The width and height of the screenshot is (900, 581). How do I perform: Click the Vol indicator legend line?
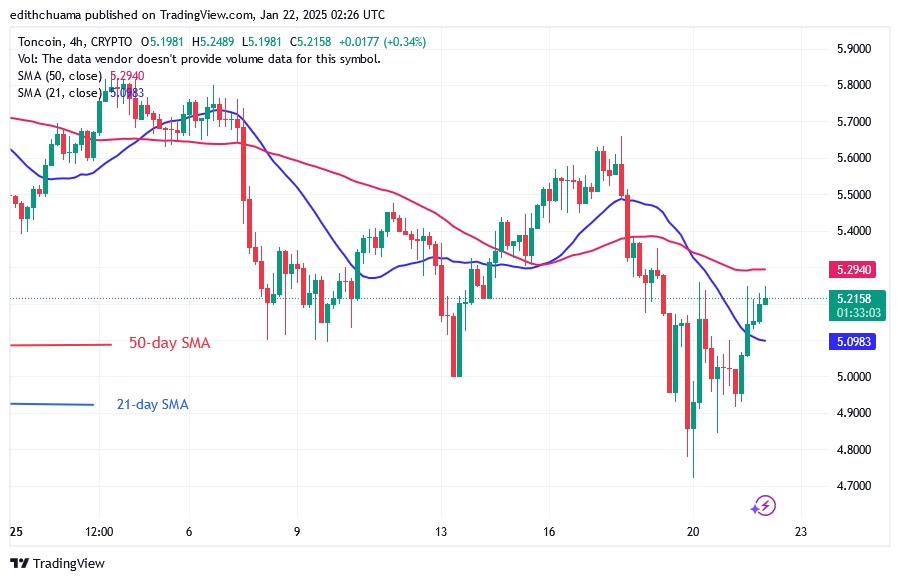click(200, 59)
